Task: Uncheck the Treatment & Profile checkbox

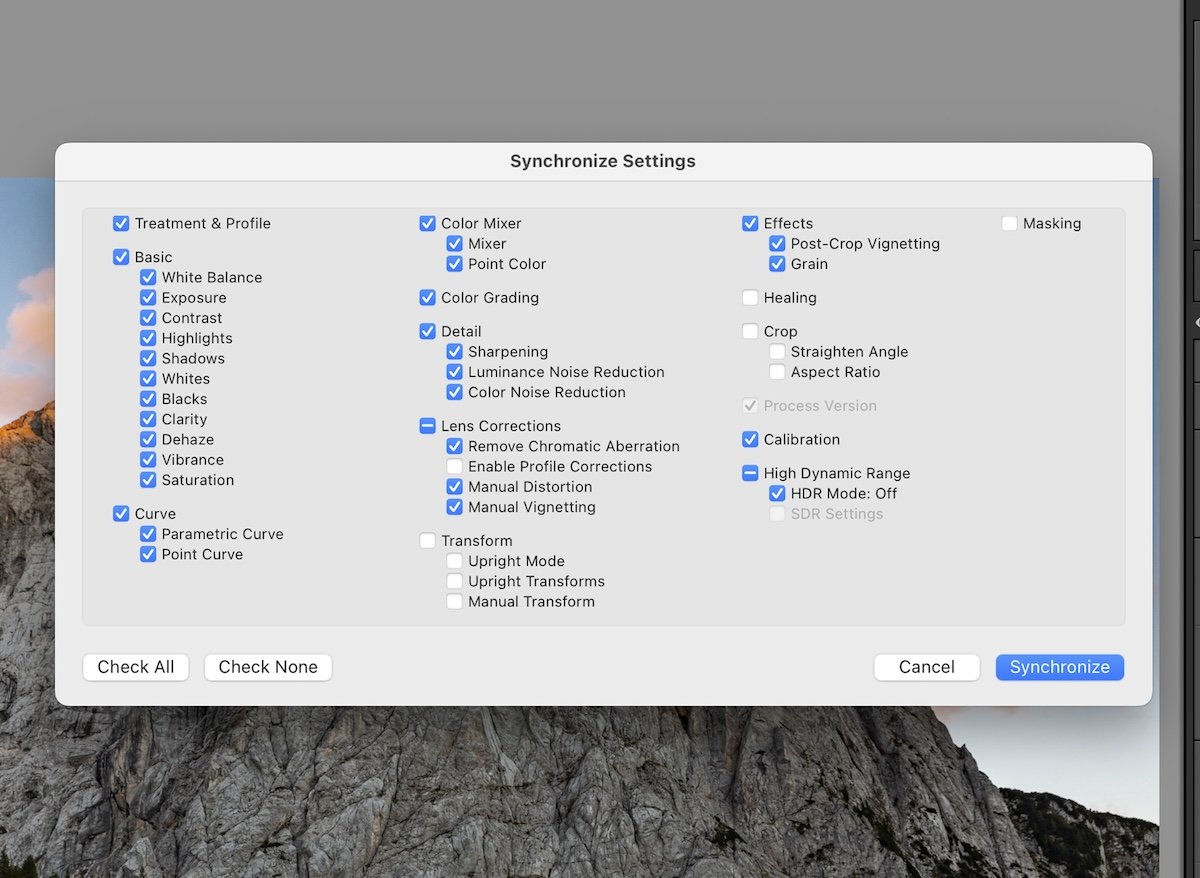Action: (x=122, y=224)
